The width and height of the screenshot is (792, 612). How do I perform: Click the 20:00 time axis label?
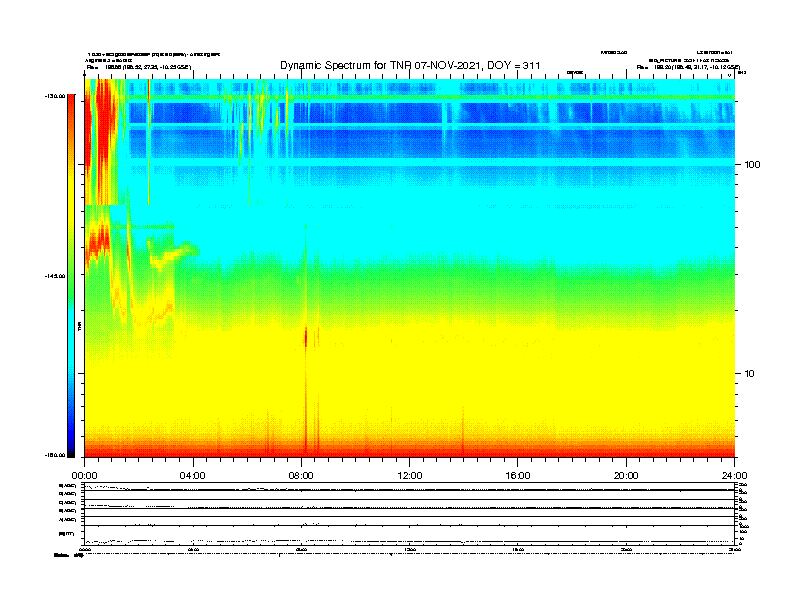tap(626, 476)
